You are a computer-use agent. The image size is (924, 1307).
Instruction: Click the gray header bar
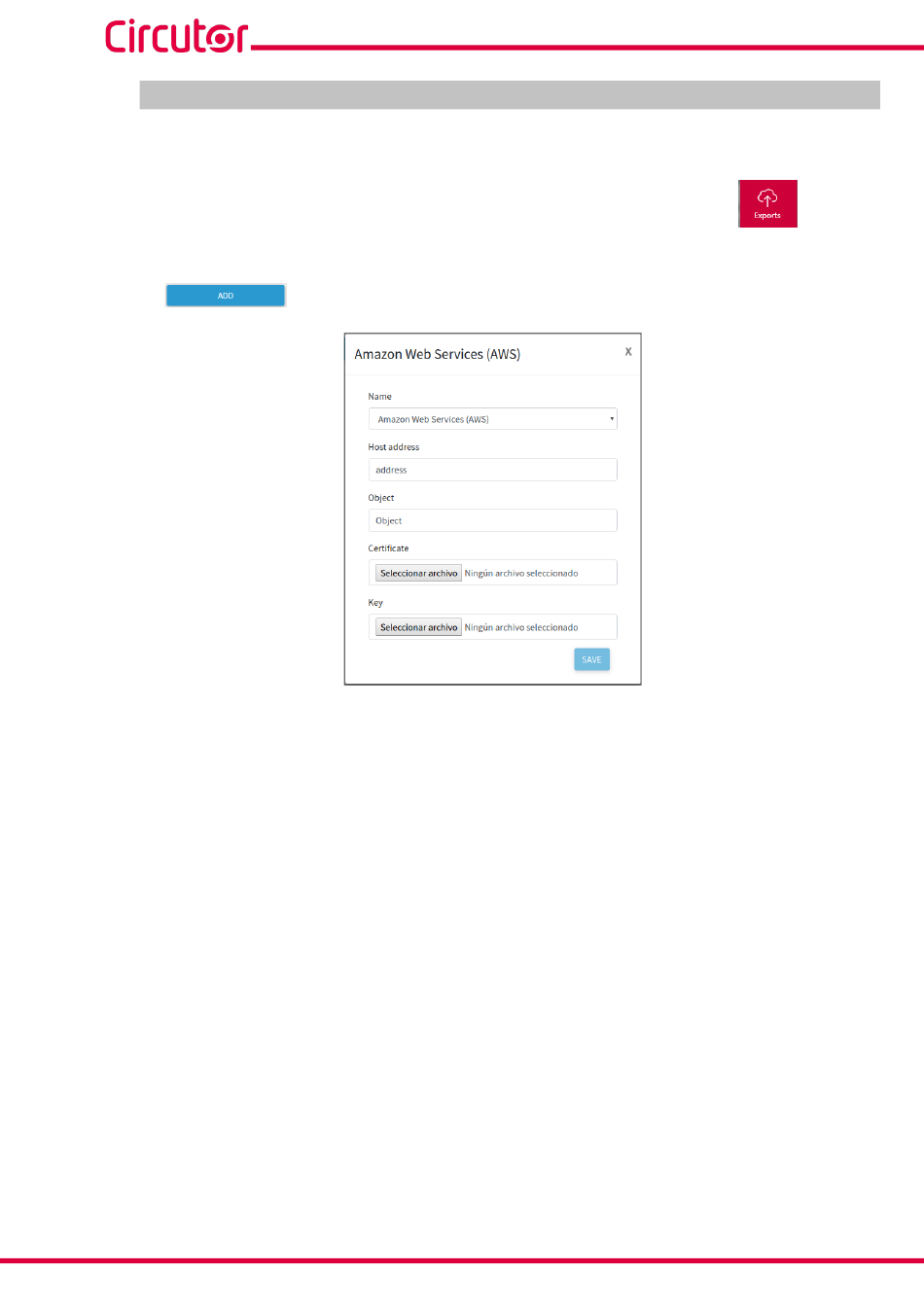point(510,94)
